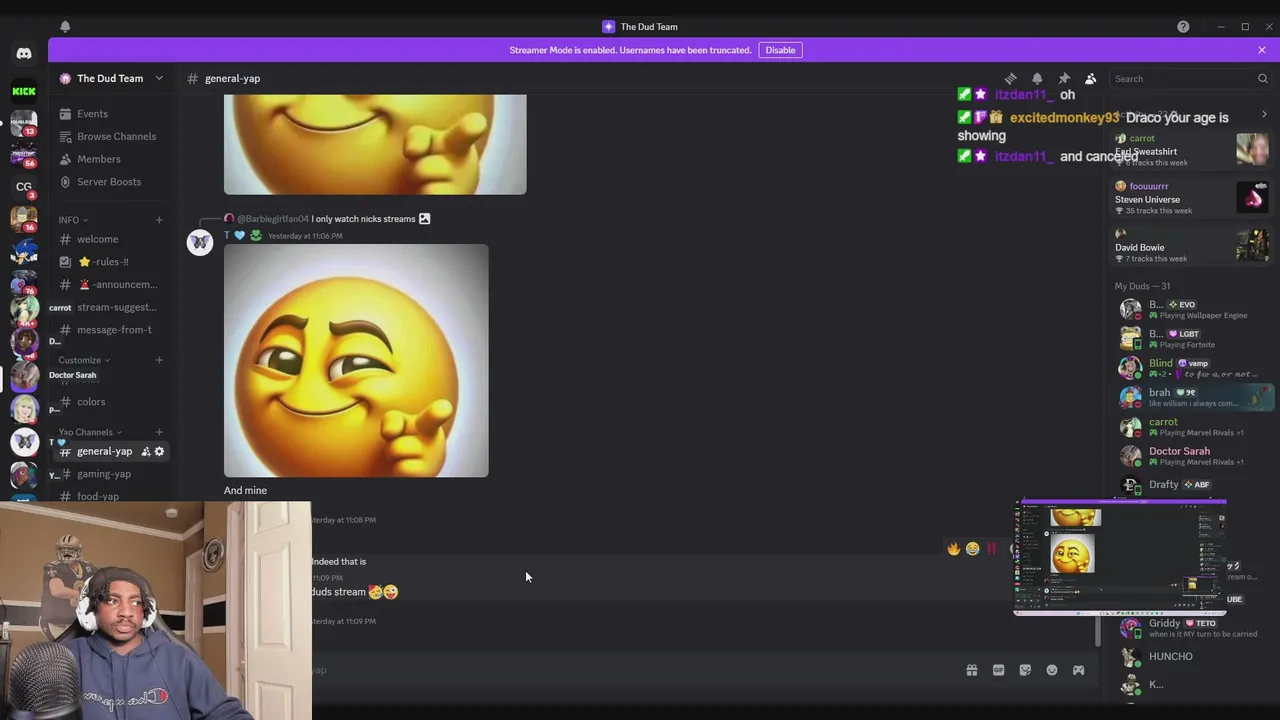
Task: Open the large smirking emoji image
Action: [356, 361]
